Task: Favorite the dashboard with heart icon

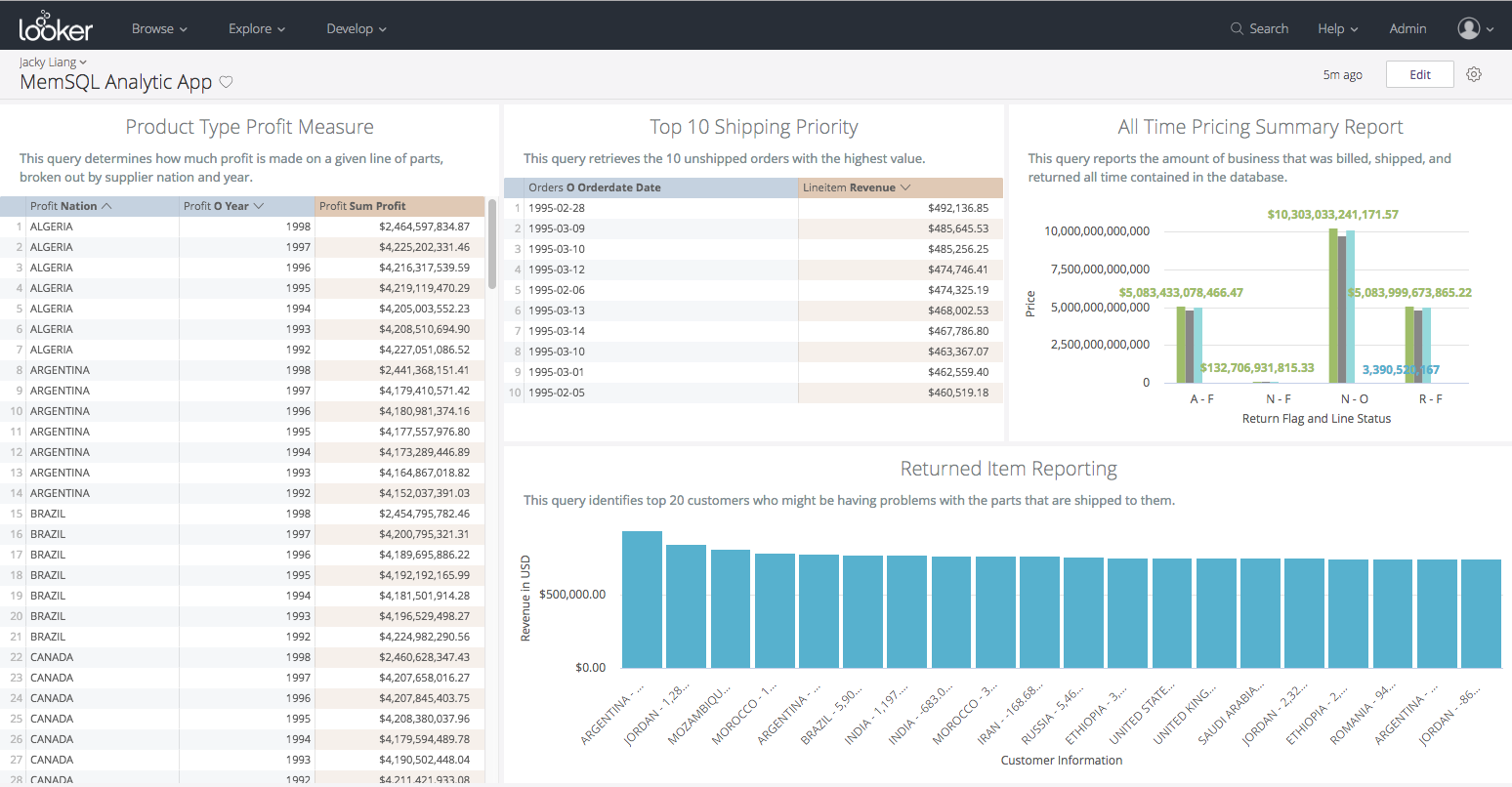Action: [x=226, y=82]
